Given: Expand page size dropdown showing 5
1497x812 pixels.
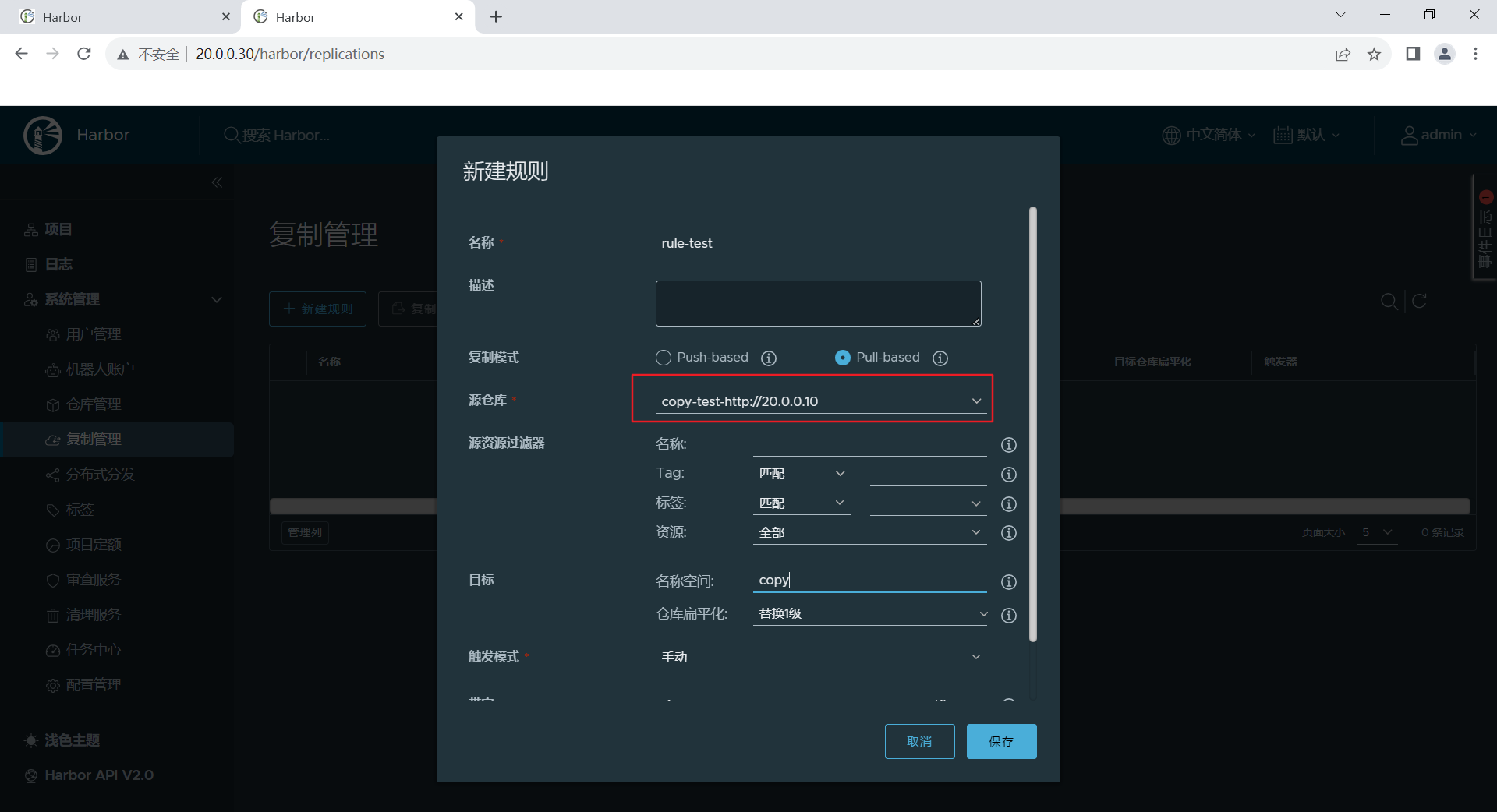Looking at the screenshot, I should coord(1377,532).
